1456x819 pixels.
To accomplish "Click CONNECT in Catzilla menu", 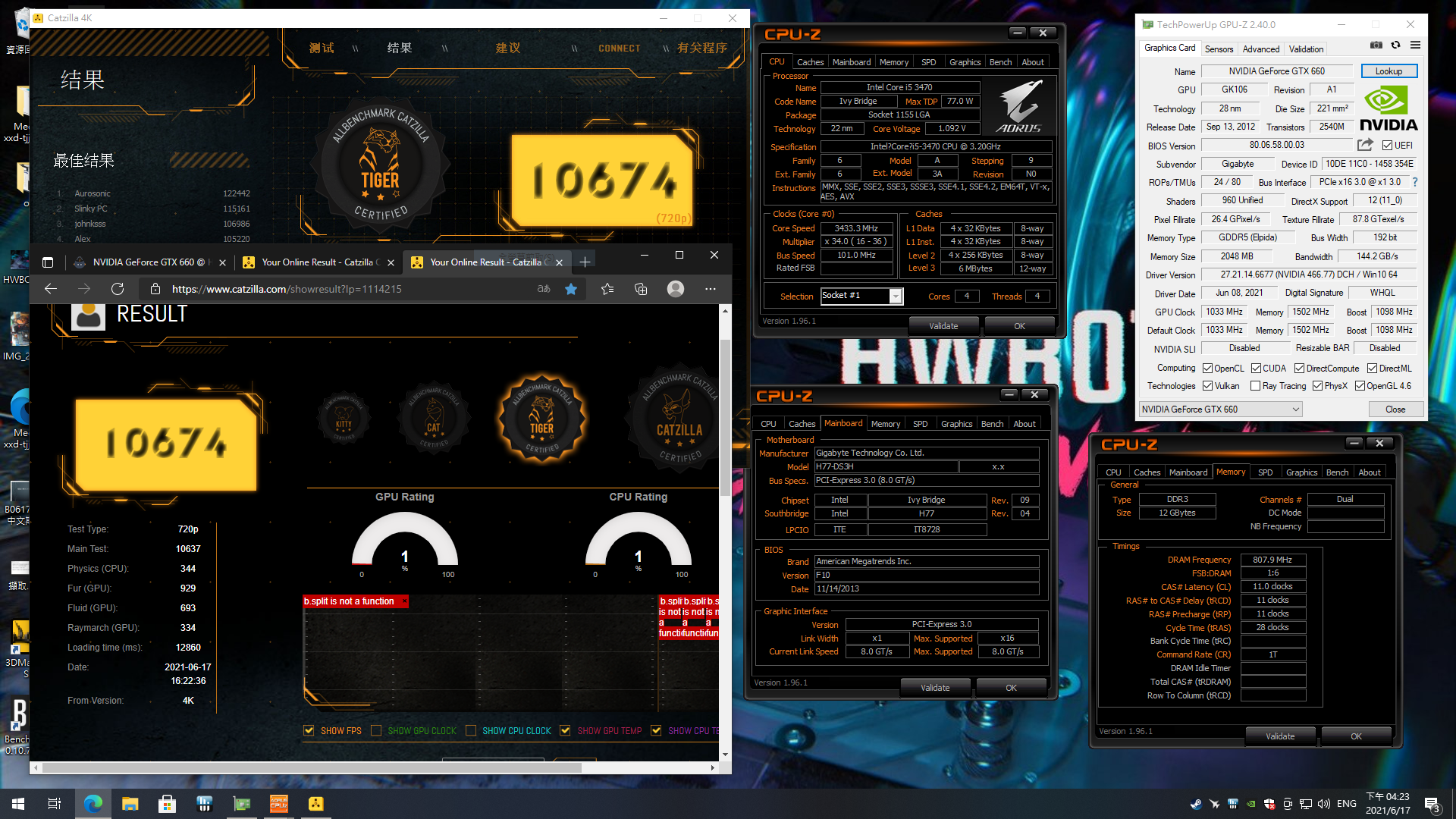I will pyautogui.click(x=619, y=49).
